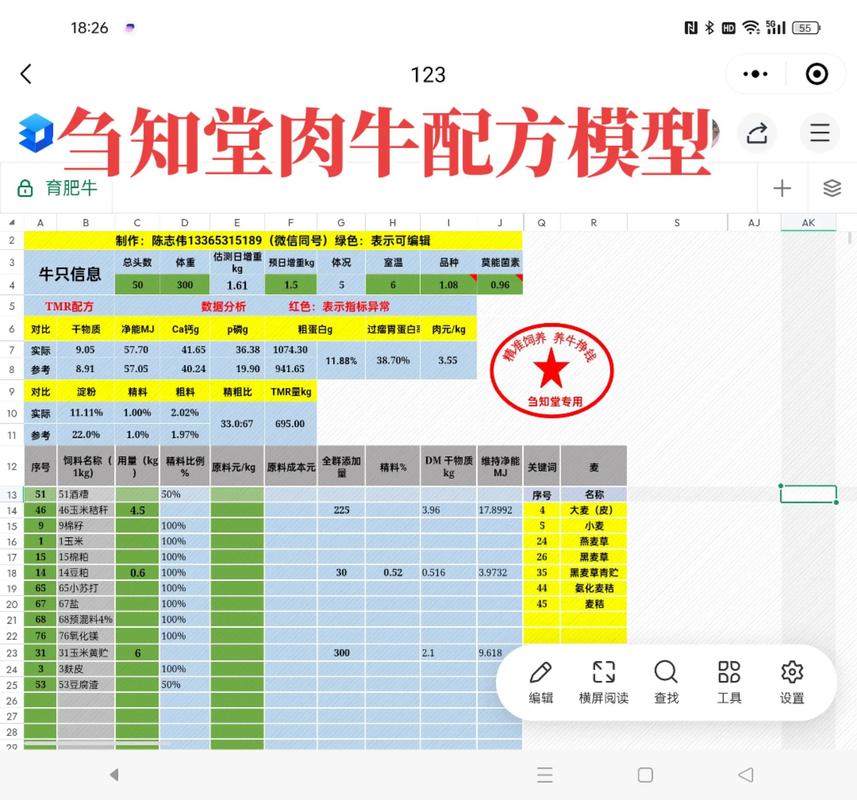Tap 横屏阅读 landscape reading button
The image size is (857, 800).
[x=603, y=682]
